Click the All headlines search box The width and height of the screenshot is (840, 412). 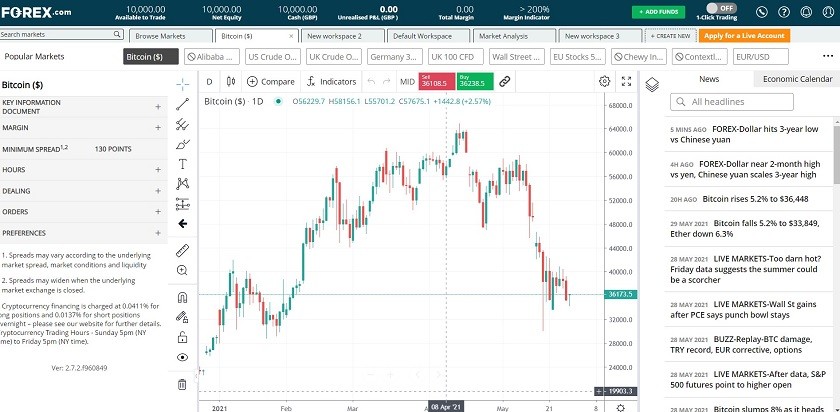[731, 102]
